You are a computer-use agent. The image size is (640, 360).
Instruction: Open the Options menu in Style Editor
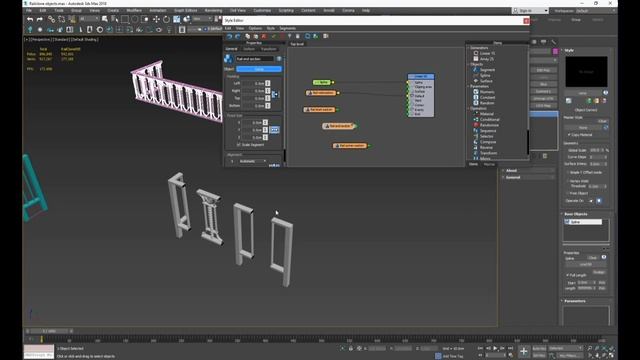click(x=255, y=28)
